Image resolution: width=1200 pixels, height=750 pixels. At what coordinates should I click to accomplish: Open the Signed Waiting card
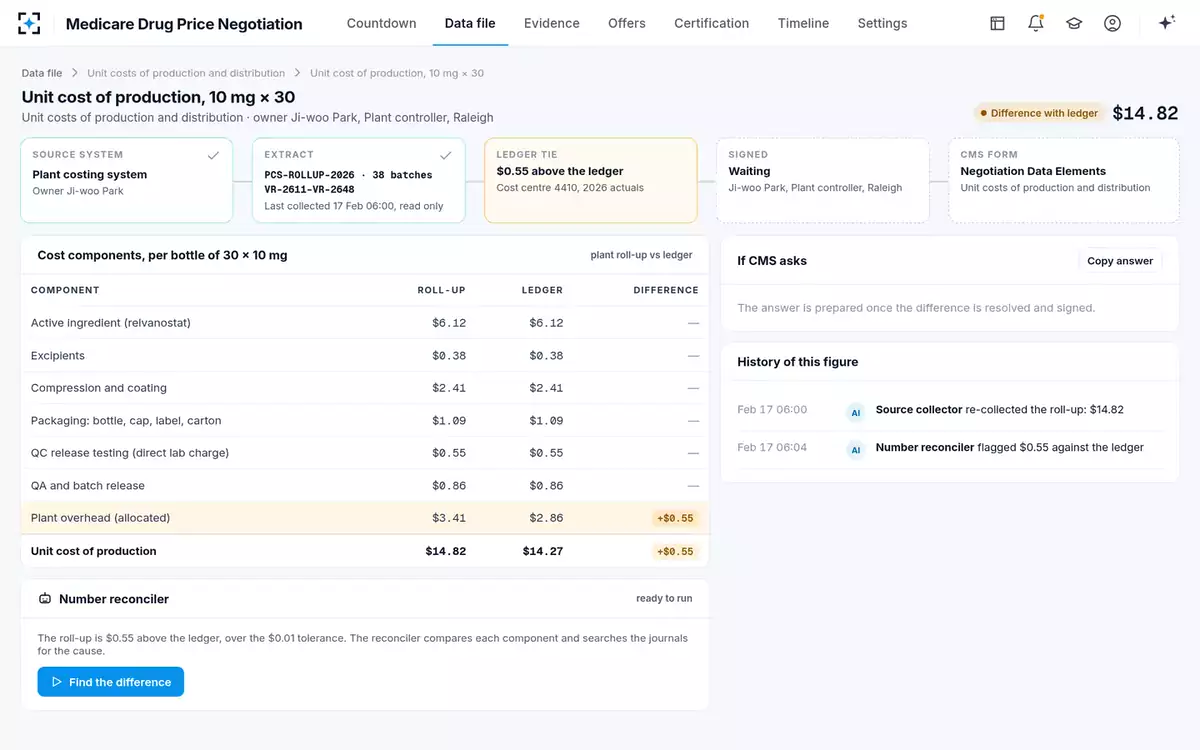[822, 180]
